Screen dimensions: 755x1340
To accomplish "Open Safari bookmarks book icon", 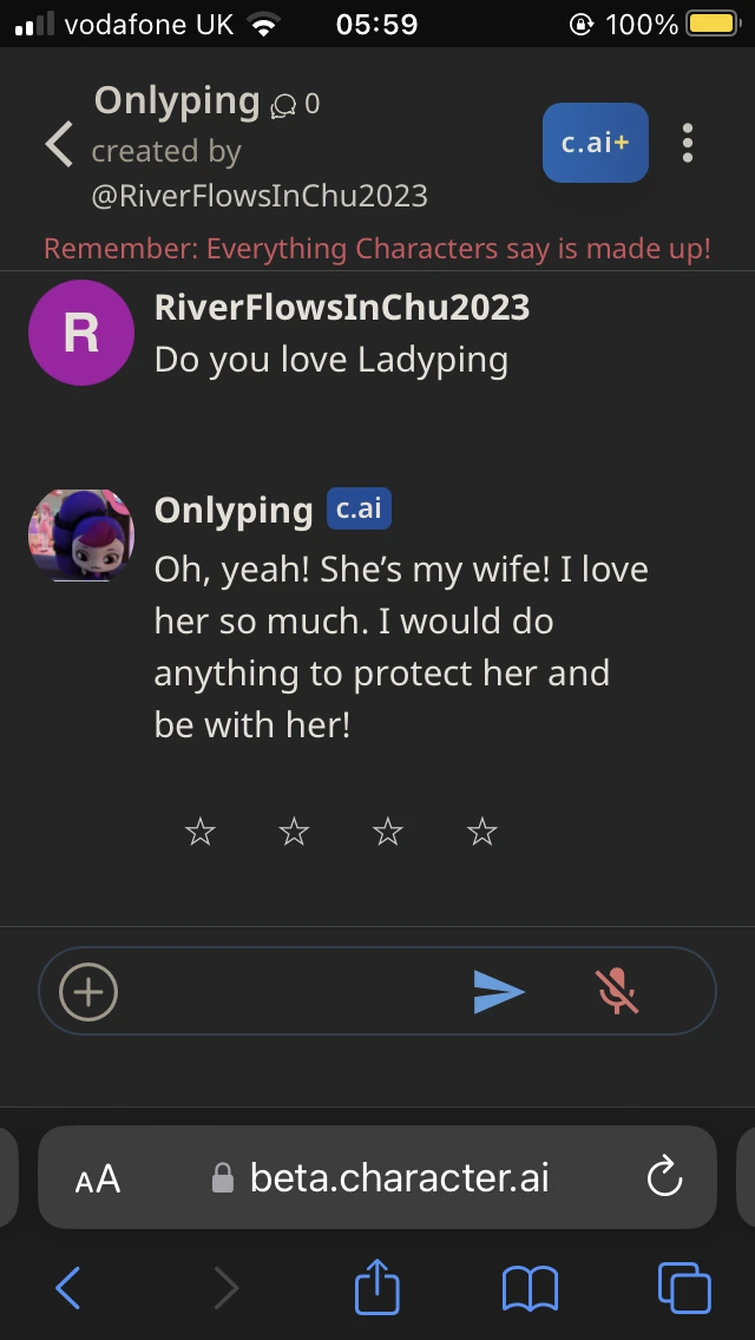I will pos(530,1288).
